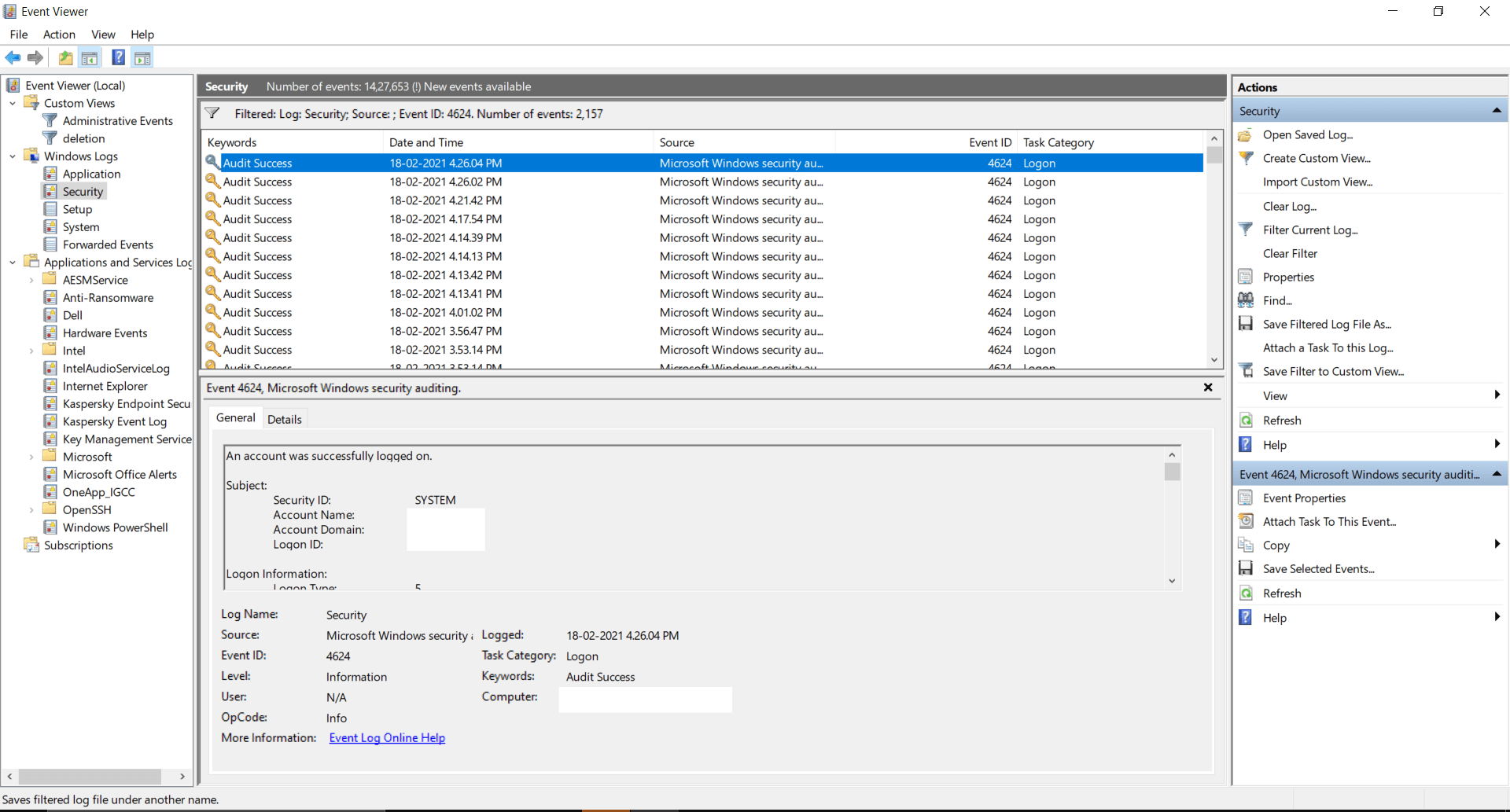Screen dimensions: 1510x812
Task: Click the Subscriptions icon in tree
Action: point(31,546)
